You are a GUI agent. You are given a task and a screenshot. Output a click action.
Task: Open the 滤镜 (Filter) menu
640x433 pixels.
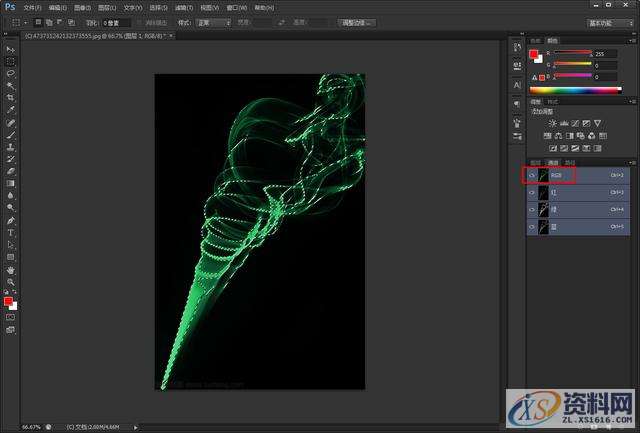pos(182,7)
